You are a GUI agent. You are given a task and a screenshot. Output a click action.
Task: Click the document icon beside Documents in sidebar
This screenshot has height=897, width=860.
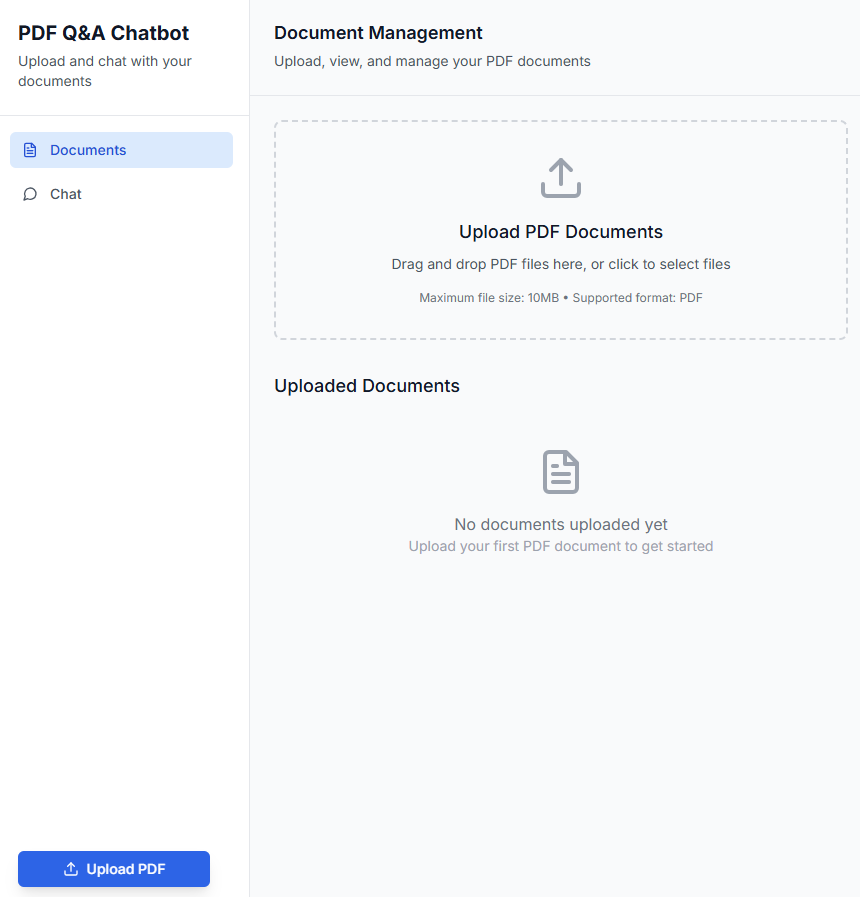click(30, 150)
